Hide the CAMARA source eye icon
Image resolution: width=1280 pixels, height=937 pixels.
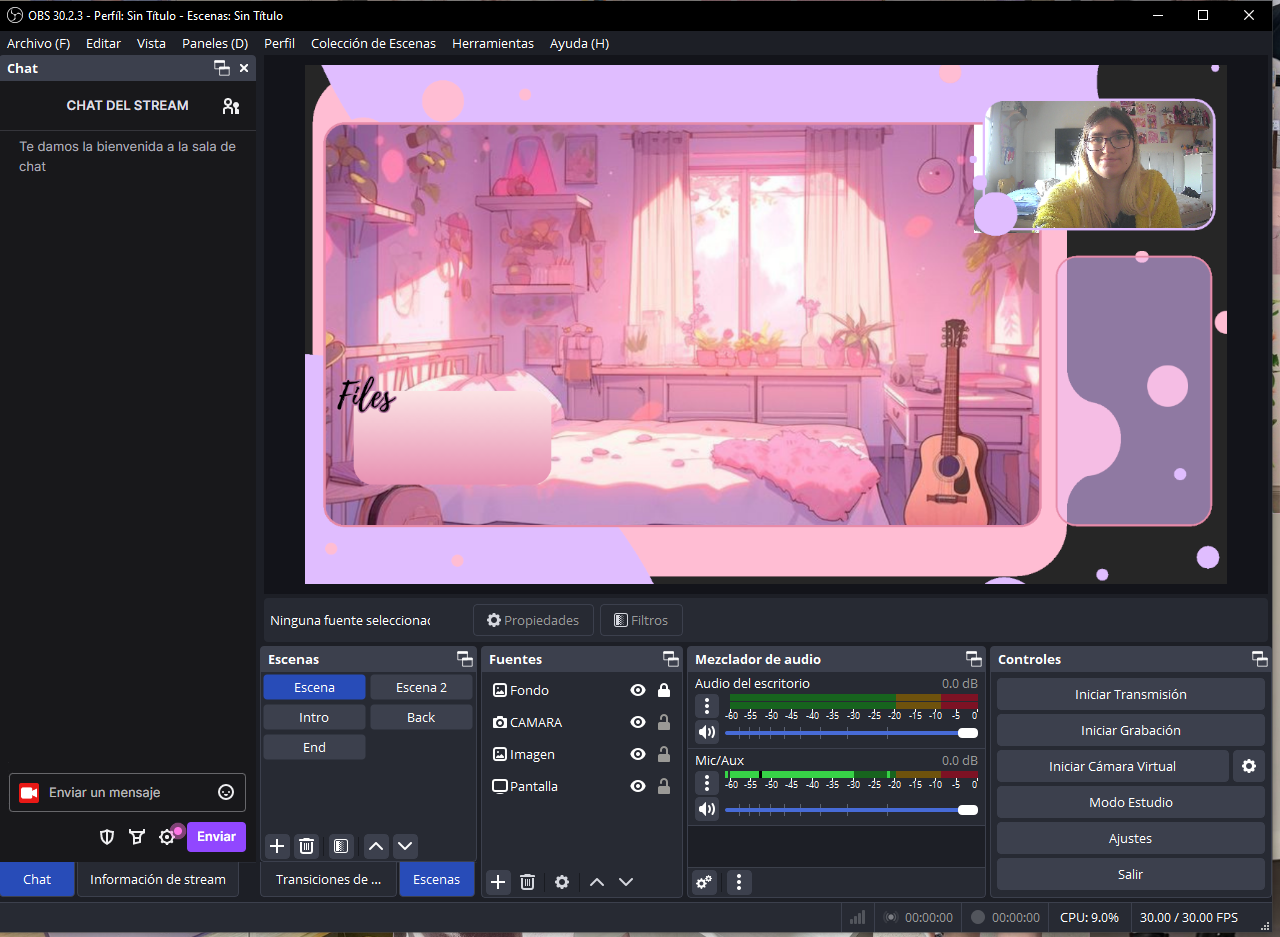pos(638,722)
